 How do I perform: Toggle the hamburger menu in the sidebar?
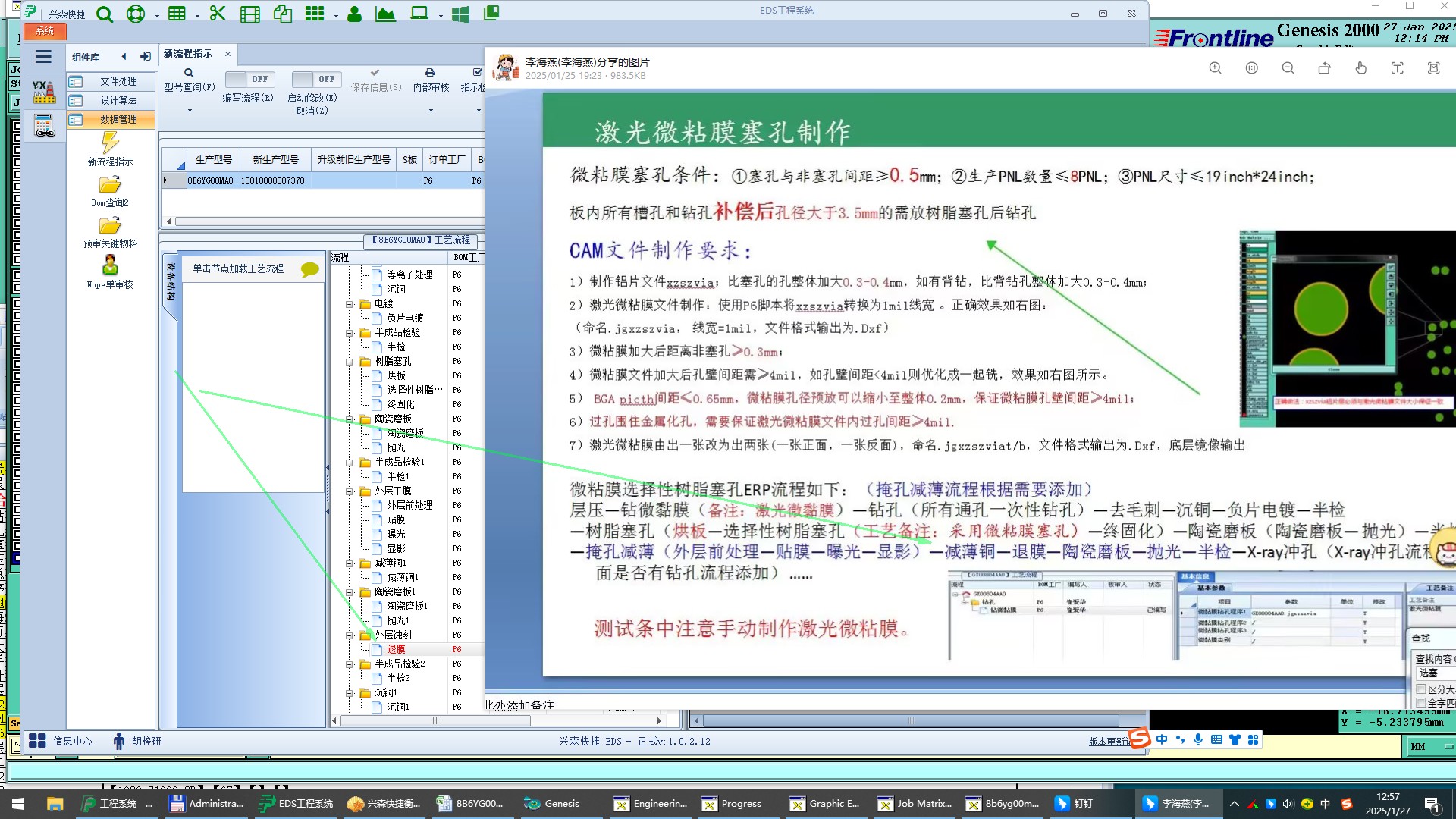(x=43, y=57)
